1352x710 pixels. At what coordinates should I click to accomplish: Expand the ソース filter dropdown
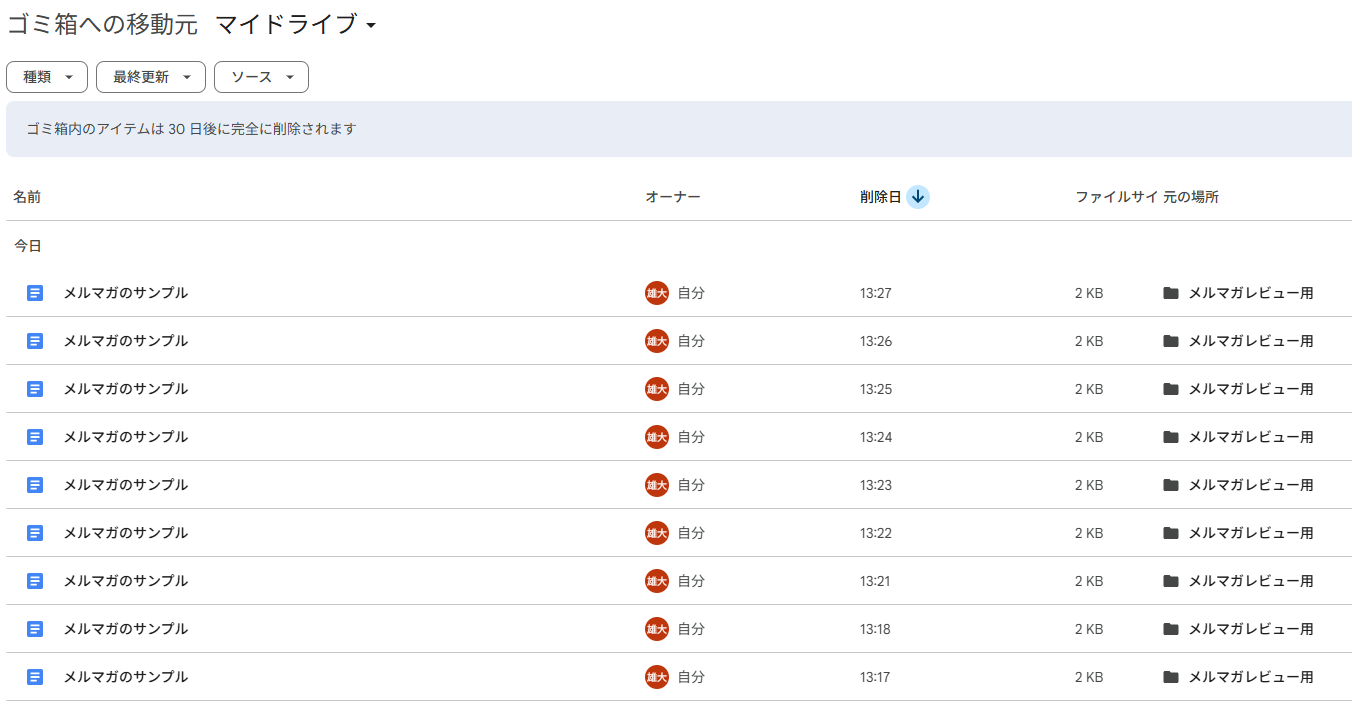pos(261,77)
